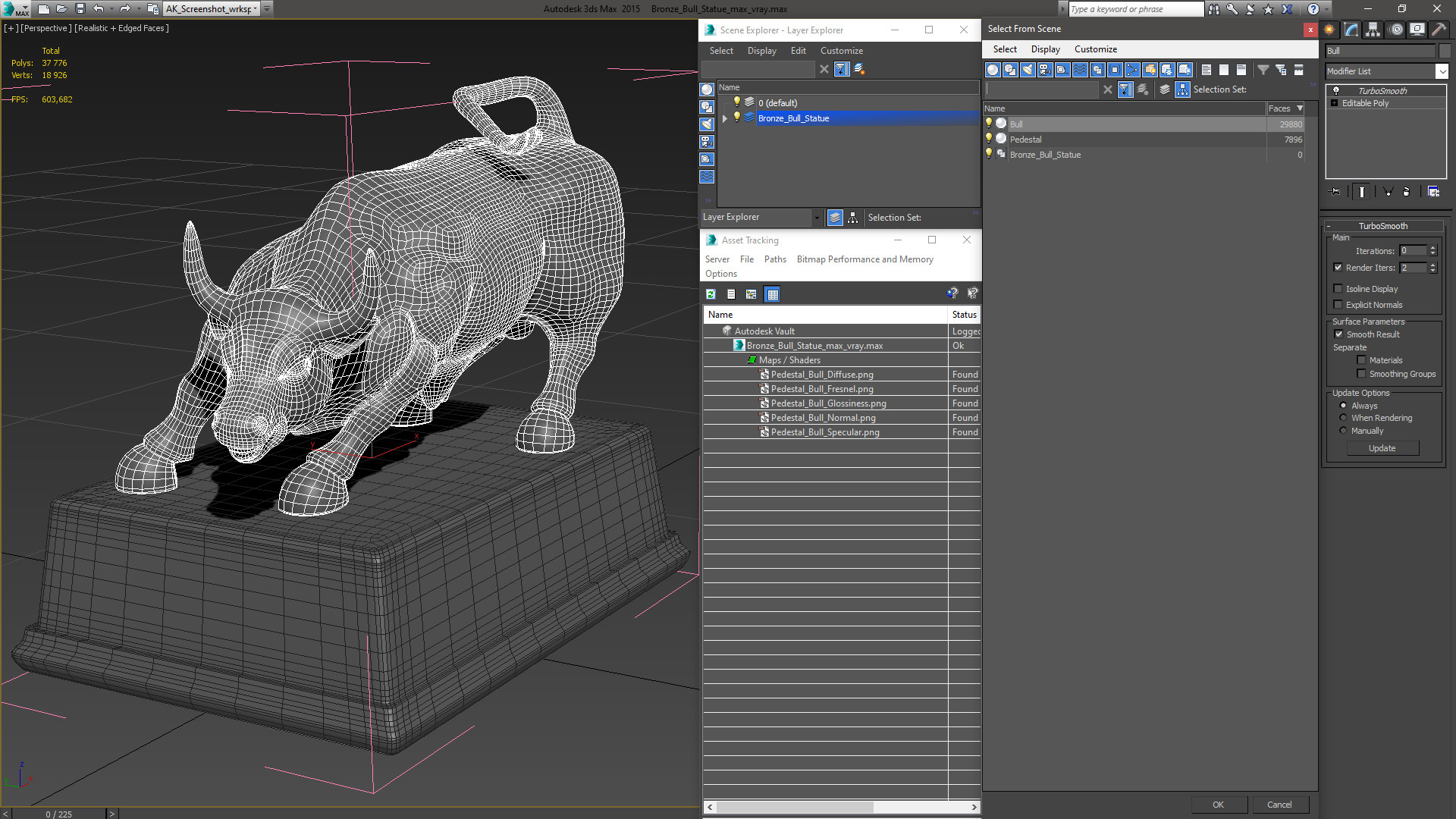Select the When Rendering radio button
Image resolution: width=1456 pixels, height=819 pixels.
pos(1343,418)
